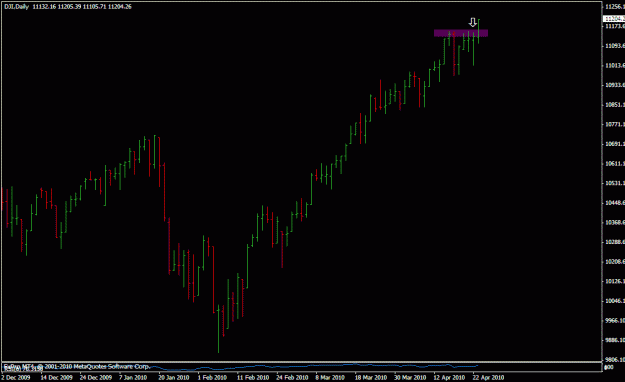
Task: Select the purple resistance rectangle on the chart
Action: pyautogui.click(x=461, y=33)
